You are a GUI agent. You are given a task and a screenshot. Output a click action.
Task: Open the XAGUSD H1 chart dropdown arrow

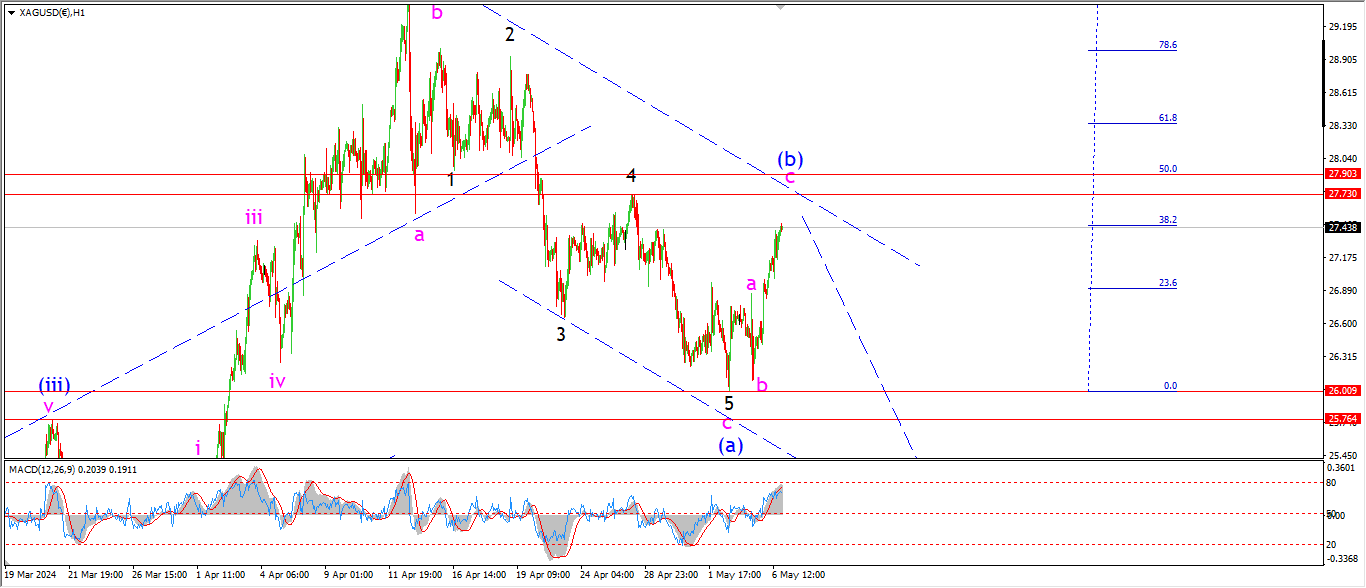pyautogui.click(x=11, y=13)
